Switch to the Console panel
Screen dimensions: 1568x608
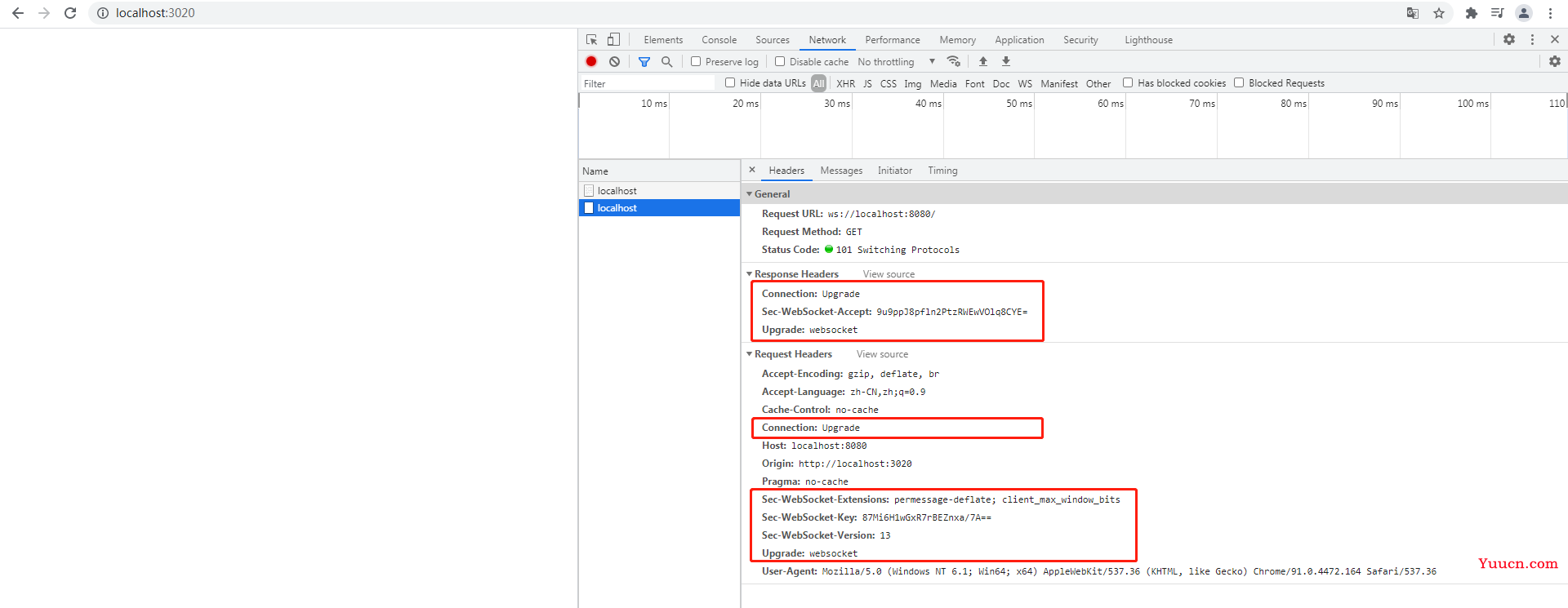click(x=719, y=40)
